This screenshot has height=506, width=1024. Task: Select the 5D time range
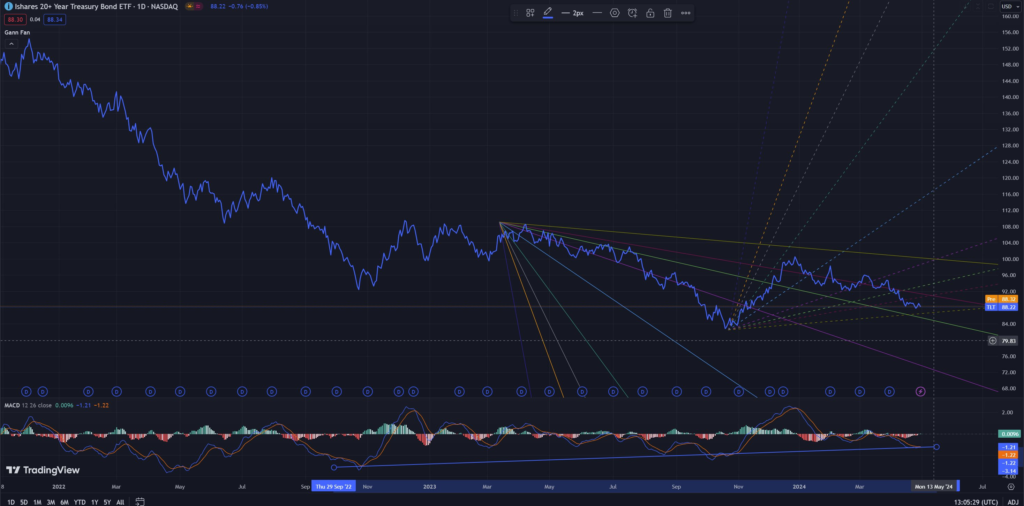point(24,502)
